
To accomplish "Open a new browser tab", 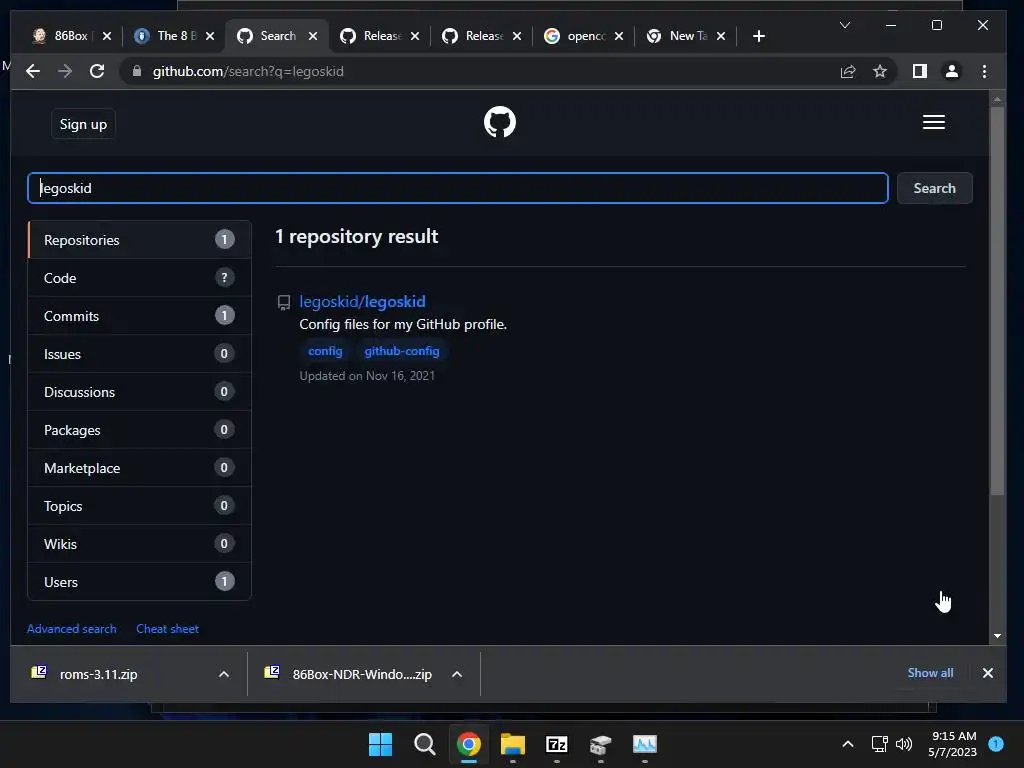I will (x=758, y=36).
